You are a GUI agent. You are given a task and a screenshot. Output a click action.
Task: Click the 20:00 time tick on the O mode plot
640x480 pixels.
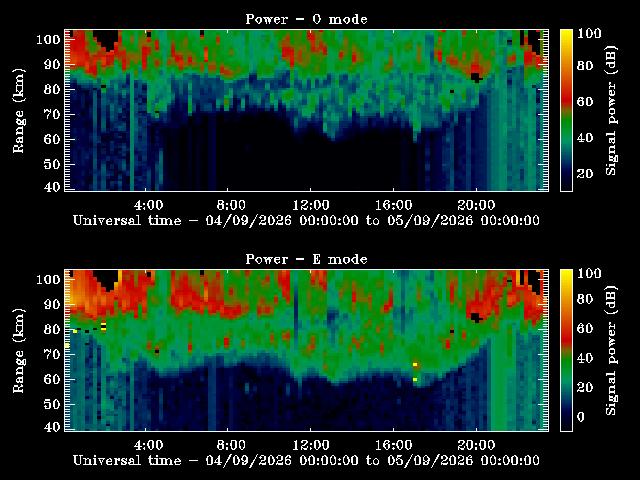tap(476, 204)
